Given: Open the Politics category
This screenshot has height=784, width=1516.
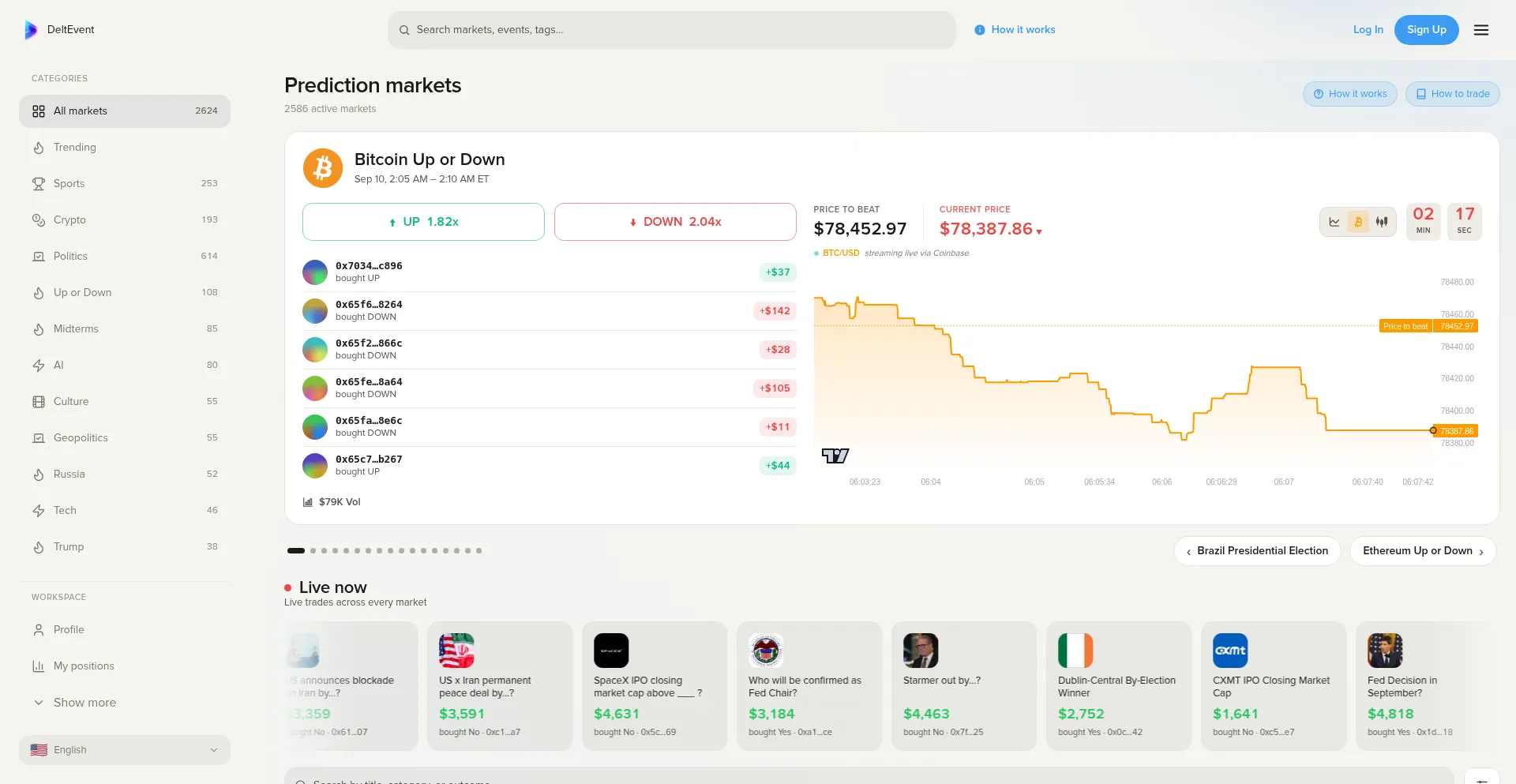Looking at the screenshot, I should coord(125,257).
